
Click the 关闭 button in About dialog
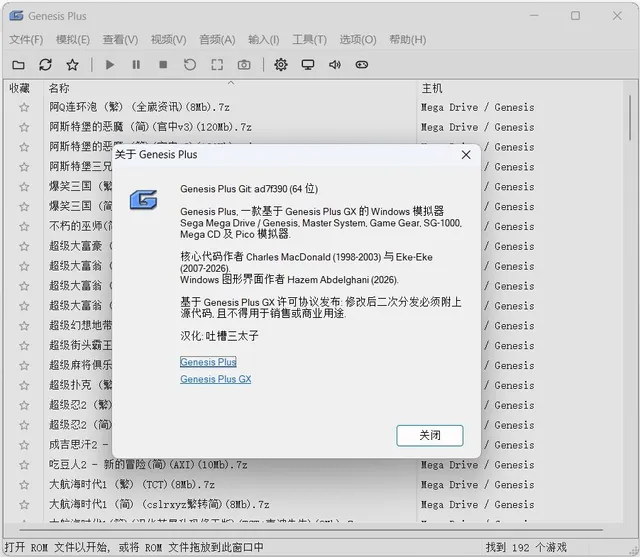[x=430, y=435]
